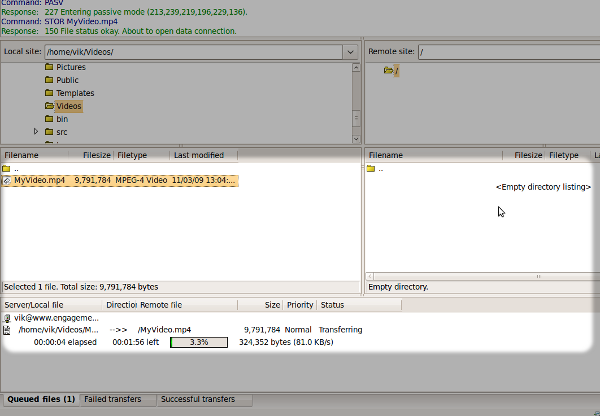Screen dimensions: 600x416
Task: Click the Priority queue column header
Action: pyautogui.click(x=300, y=305)
